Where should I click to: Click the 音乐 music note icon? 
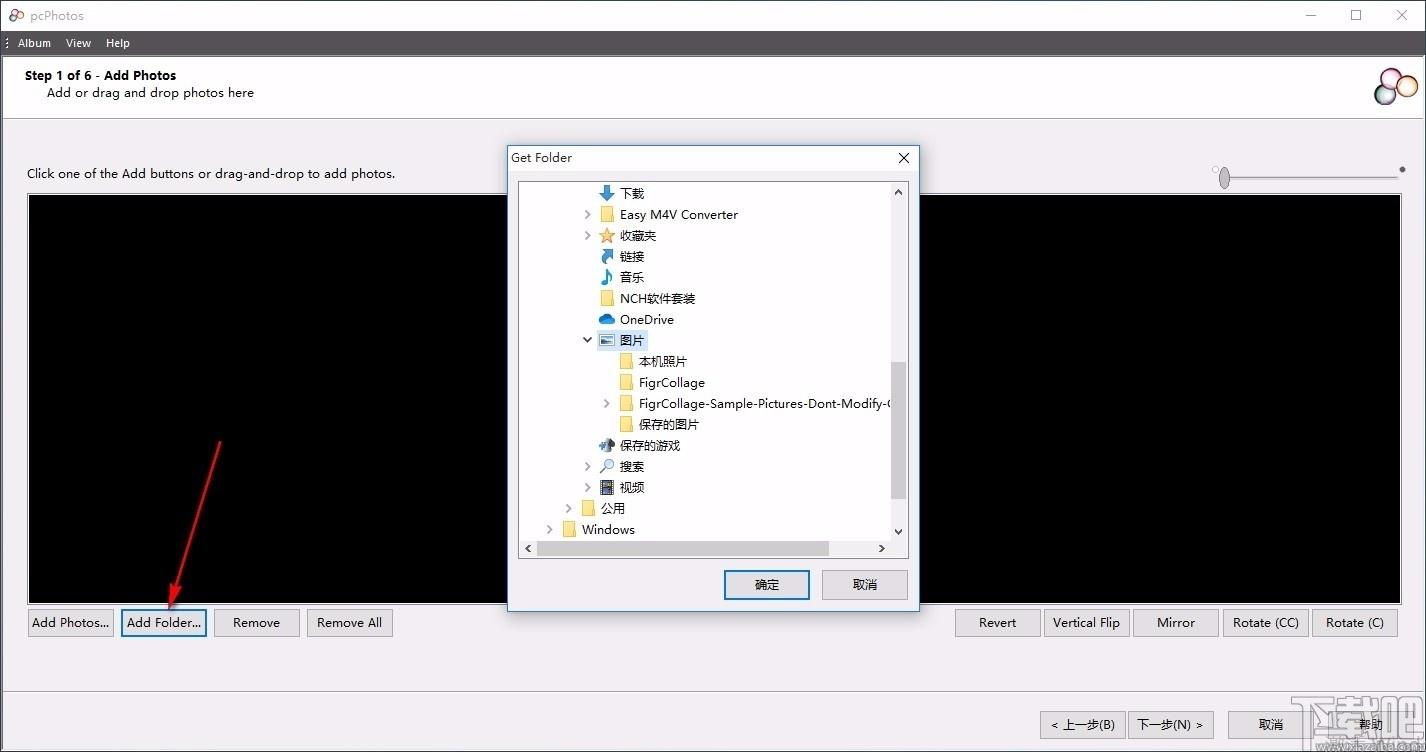tap(606, 277)
